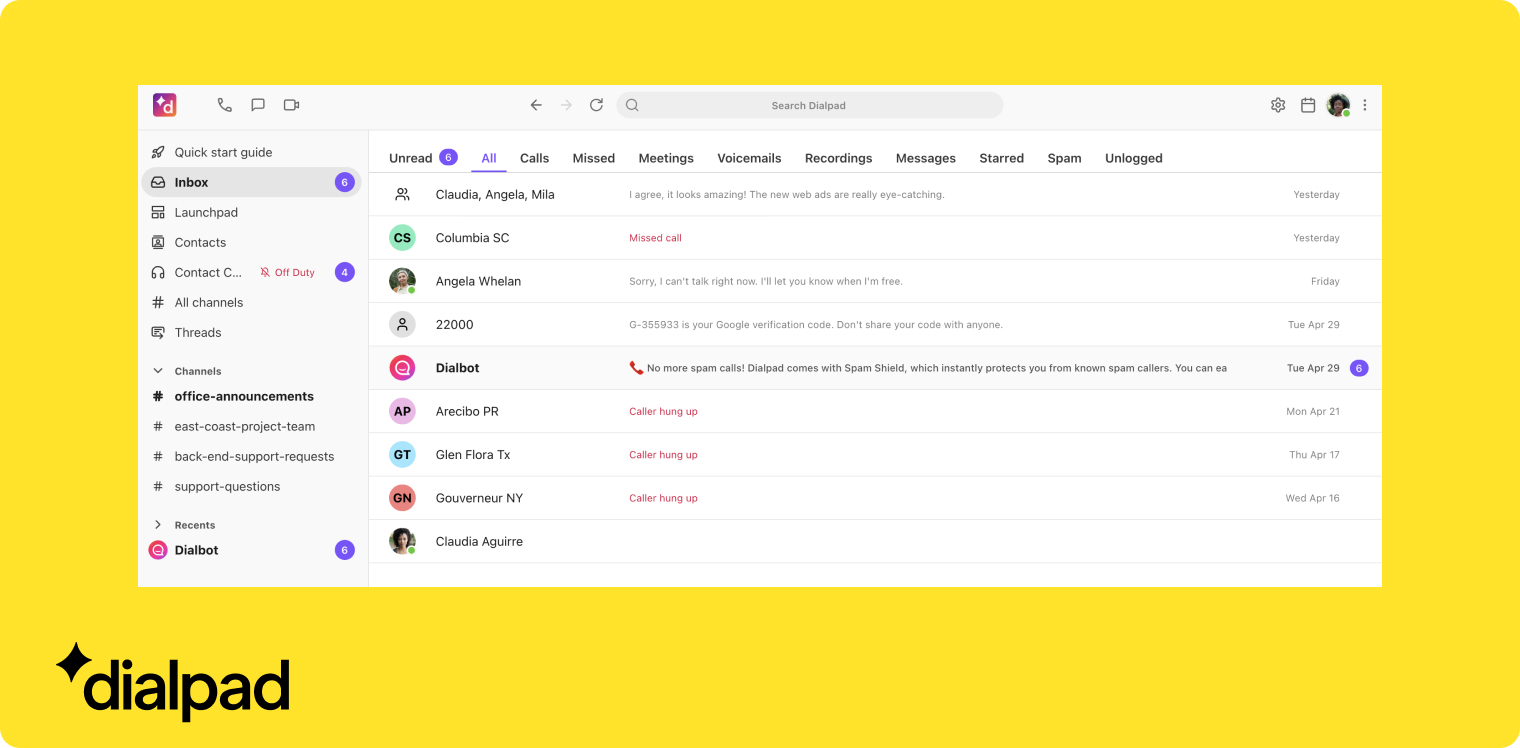Reload the page with the refresh icon
1520x748 pixels.
(x=596, y=105)
